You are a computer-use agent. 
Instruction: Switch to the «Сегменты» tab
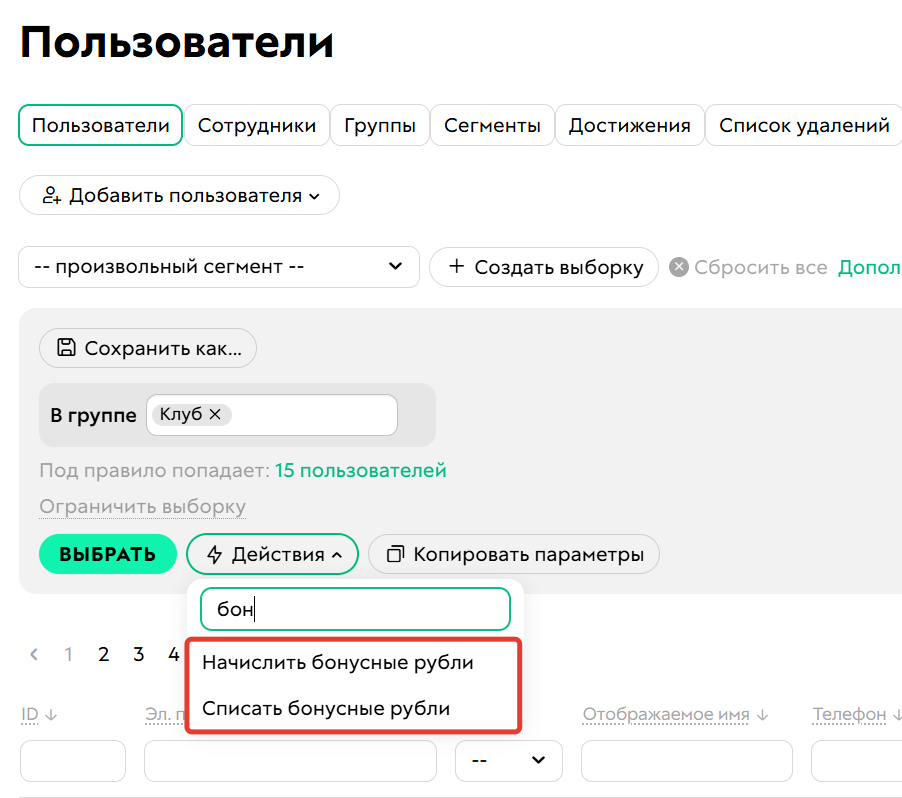click(492, 124)
